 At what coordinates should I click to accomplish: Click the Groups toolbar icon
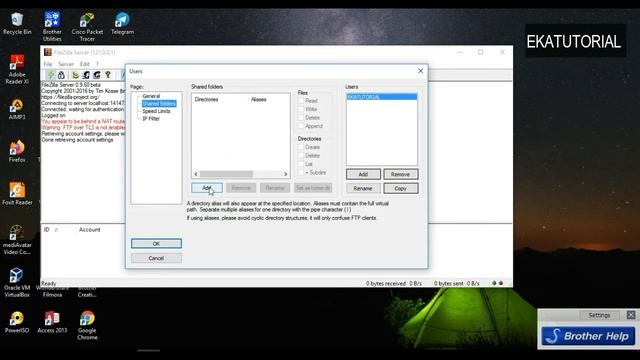click(97, 75)
